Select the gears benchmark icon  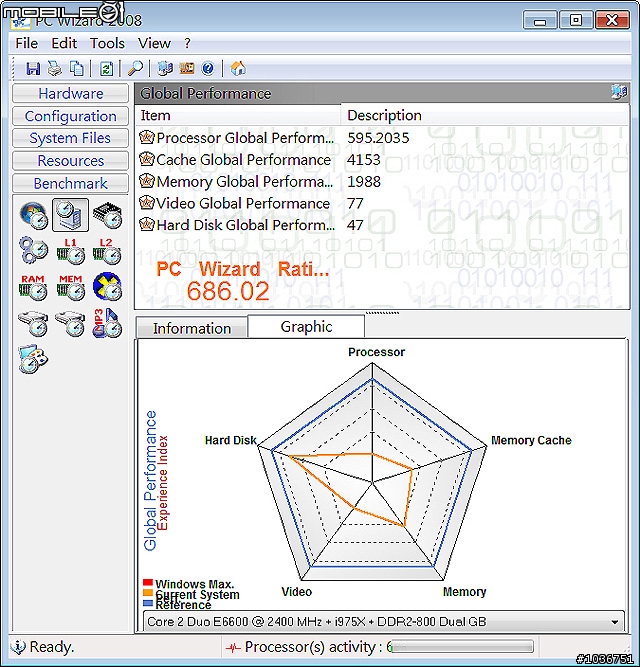point(34,251)
